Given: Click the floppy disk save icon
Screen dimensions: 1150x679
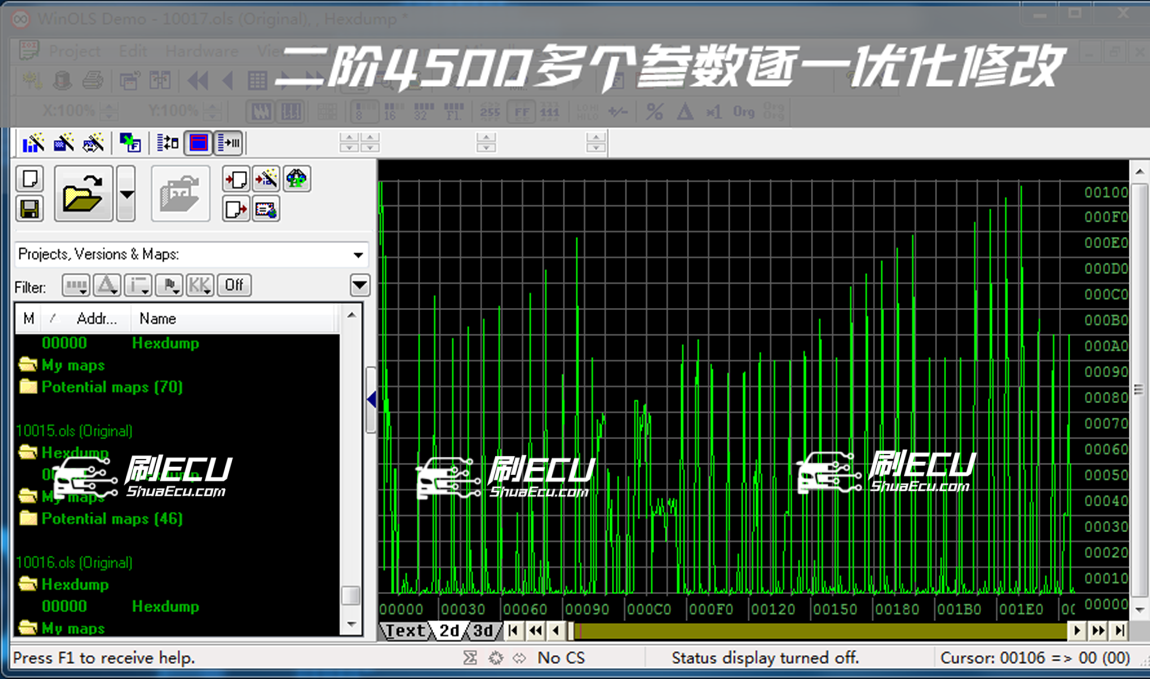Looking at the screenshot, I should (x=30, y=209).
